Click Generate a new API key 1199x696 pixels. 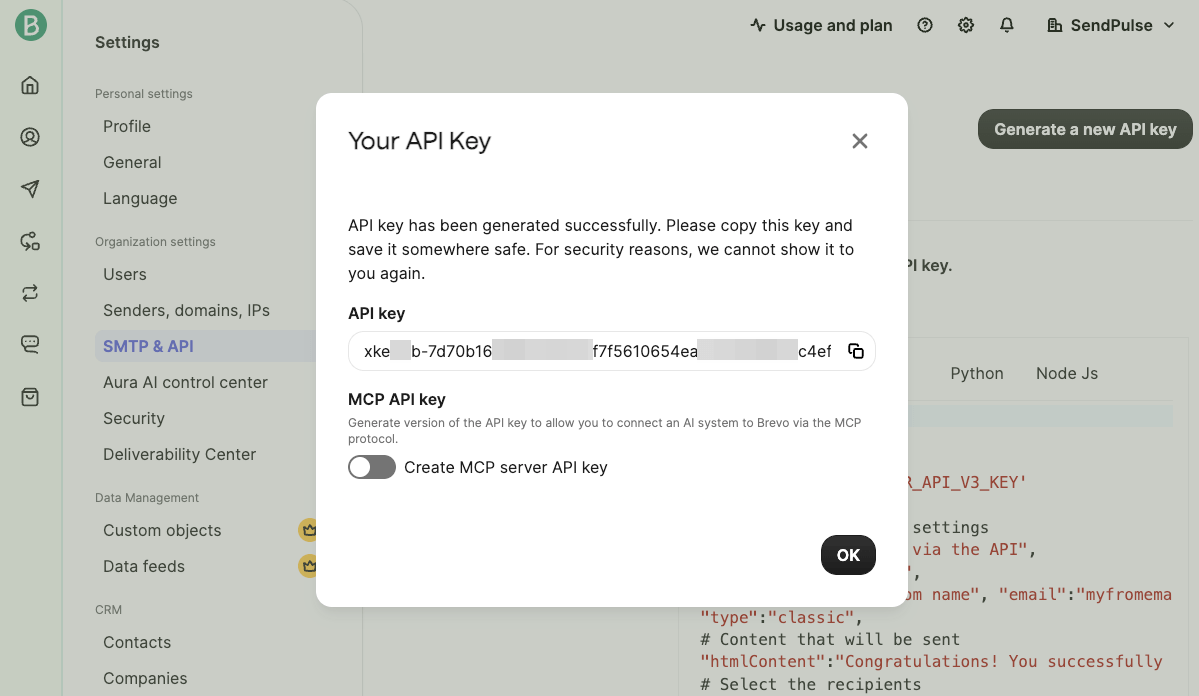point(1085,129)
